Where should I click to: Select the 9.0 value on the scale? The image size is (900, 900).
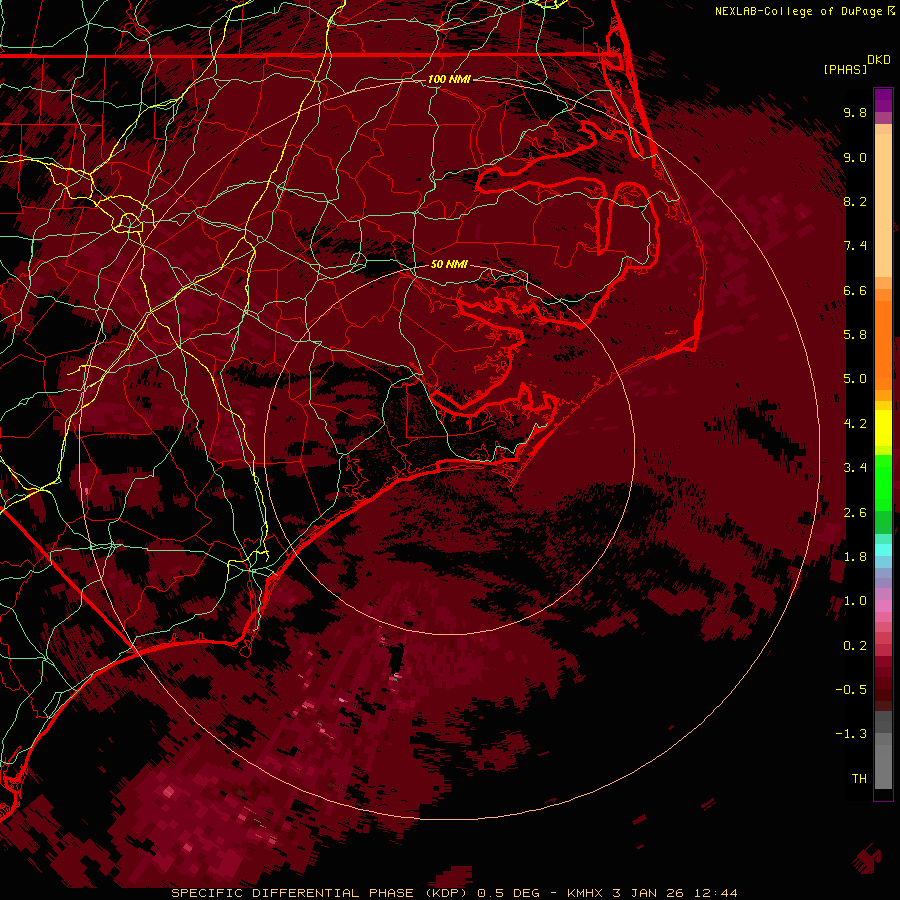pos(855,157)
